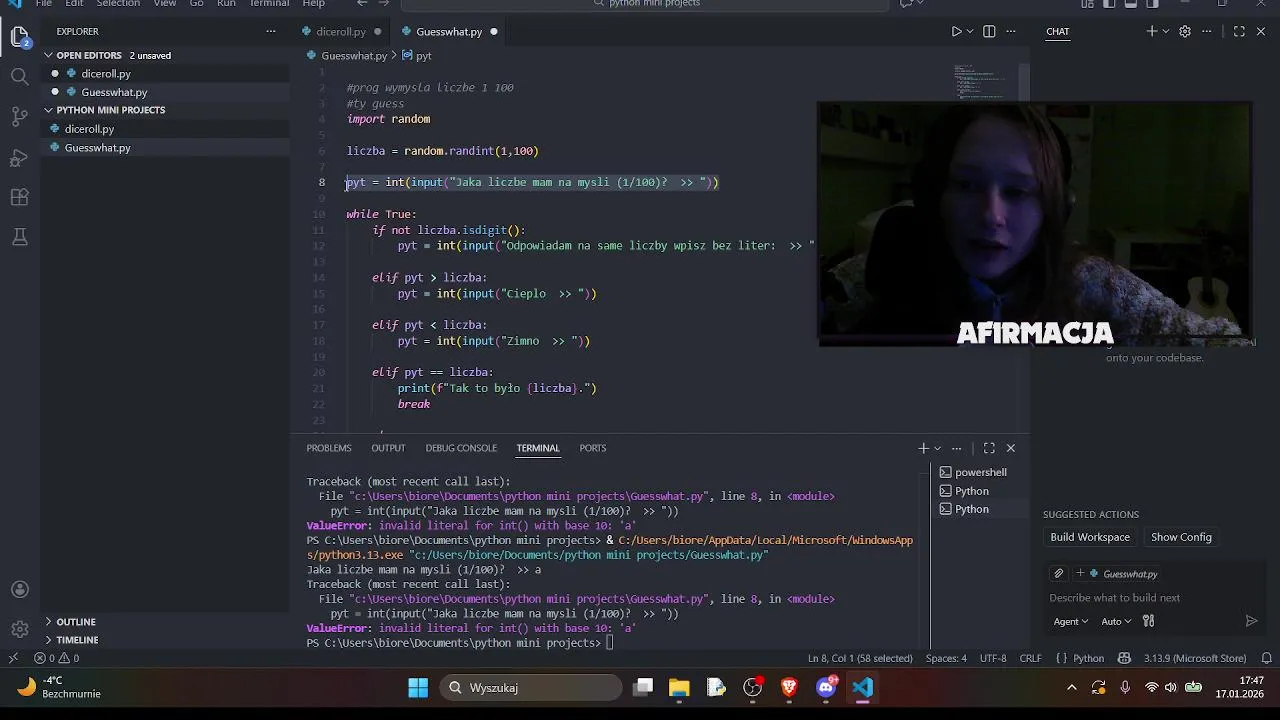Open Explorer views ellipsis menu
Image resolution: width=1280 pixels, height=720 pixels.
[x=270, y=32]
